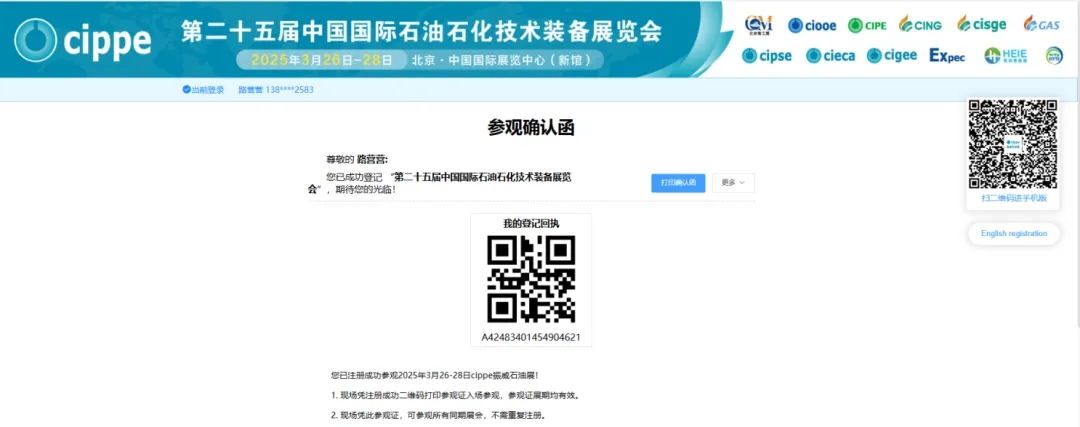The height and width of the screenshot is (427, 1080).
Task: Click the 当前登录 label
Action: (207, 90)
